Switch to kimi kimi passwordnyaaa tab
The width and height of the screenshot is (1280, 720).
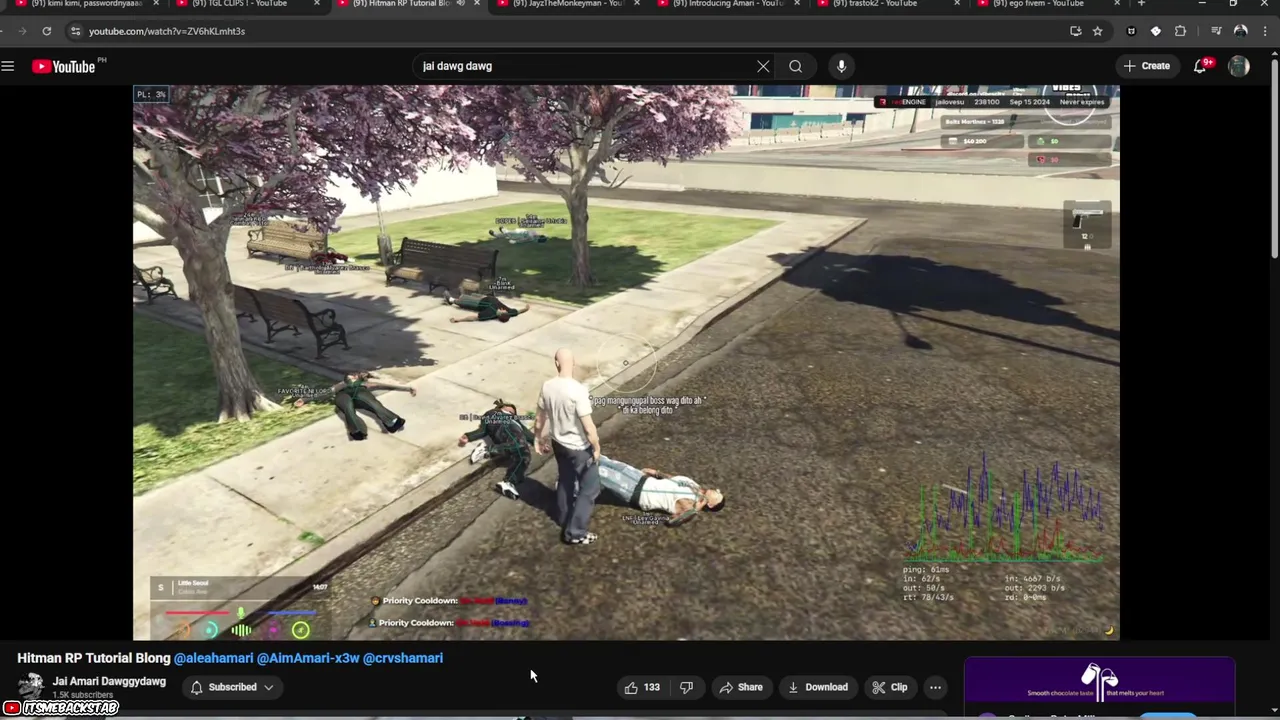85,4
